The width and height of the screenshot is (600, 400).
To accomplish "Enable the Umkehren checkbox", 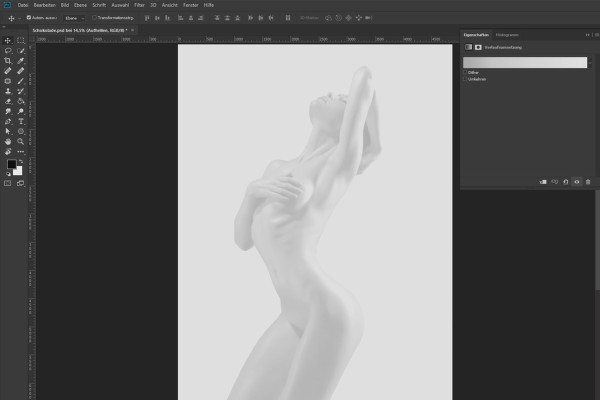I will (x=465, y=79).
